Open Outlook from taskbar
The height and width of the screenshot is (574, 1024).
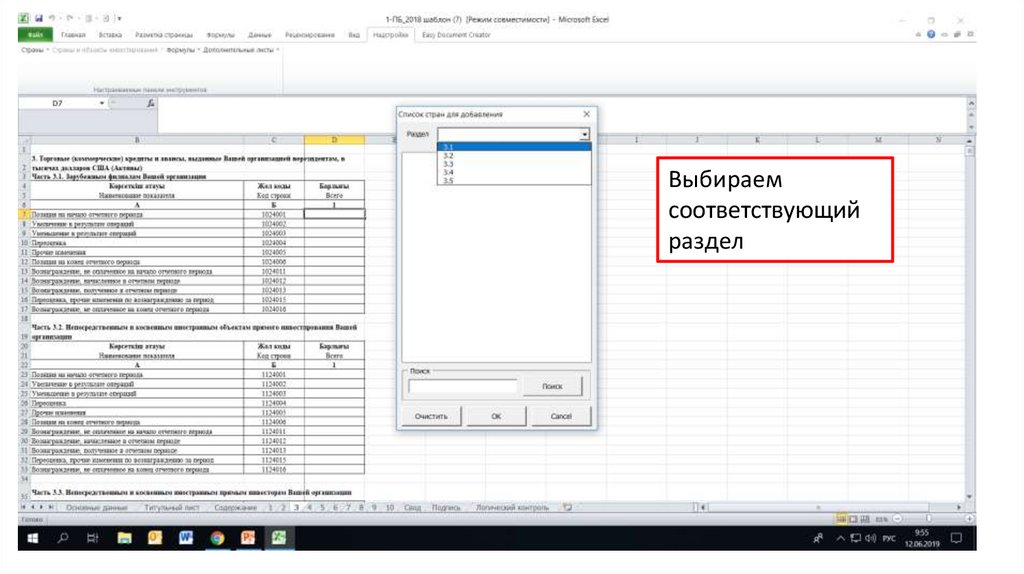155,538
